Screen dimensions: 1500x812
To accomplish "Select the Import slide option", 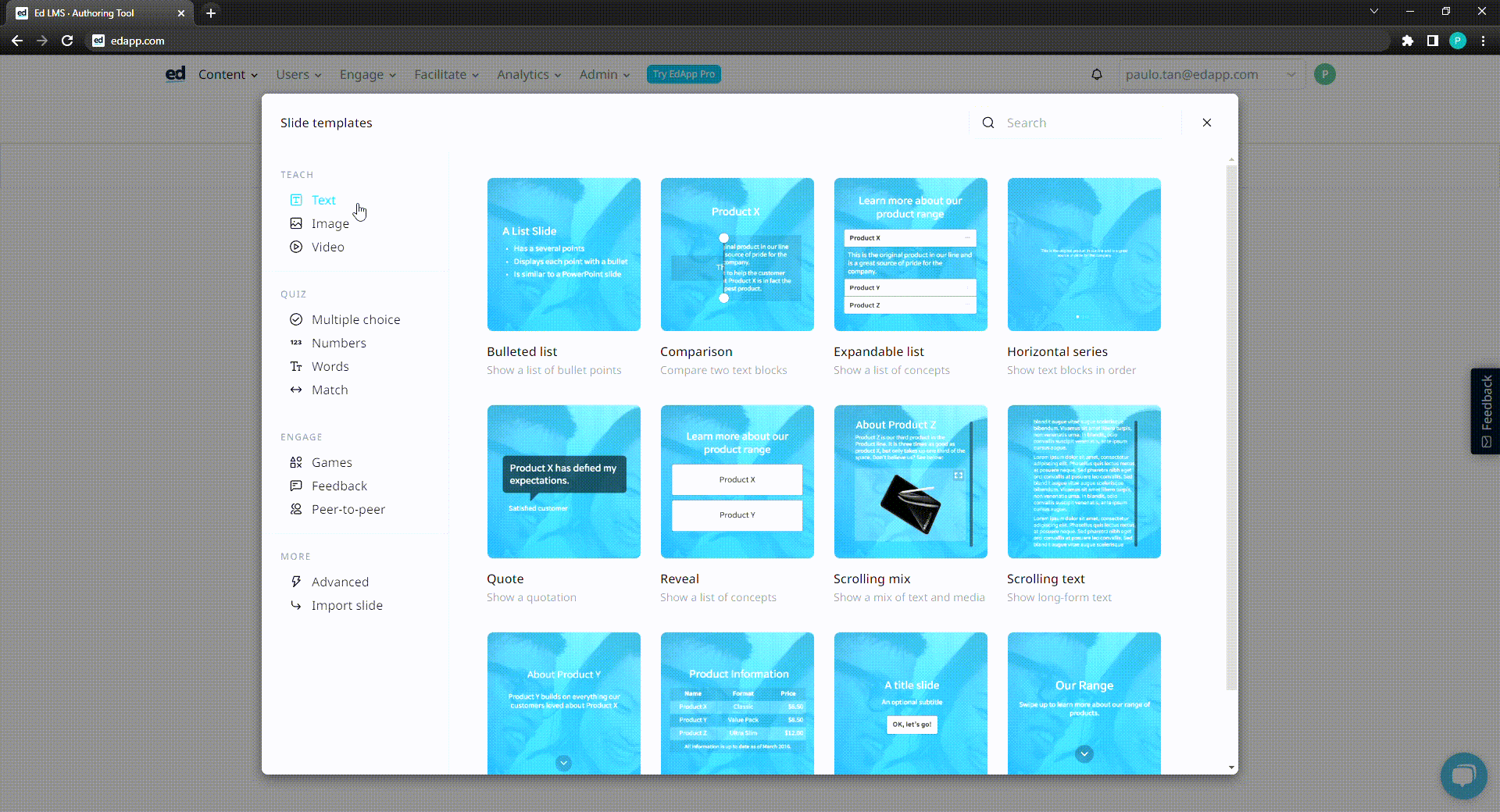I will tap(347, 605).
